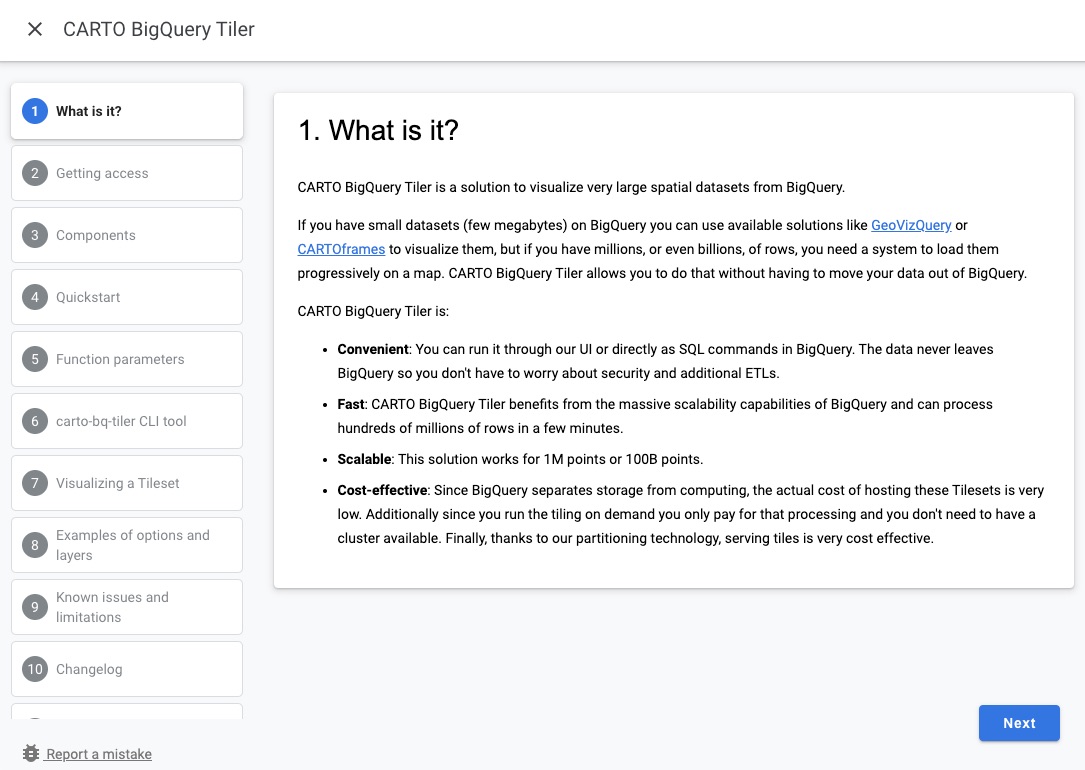Click the step 3 circle beside Components
The width and height of the screenshot is (1085, 770).
(35, 235)
